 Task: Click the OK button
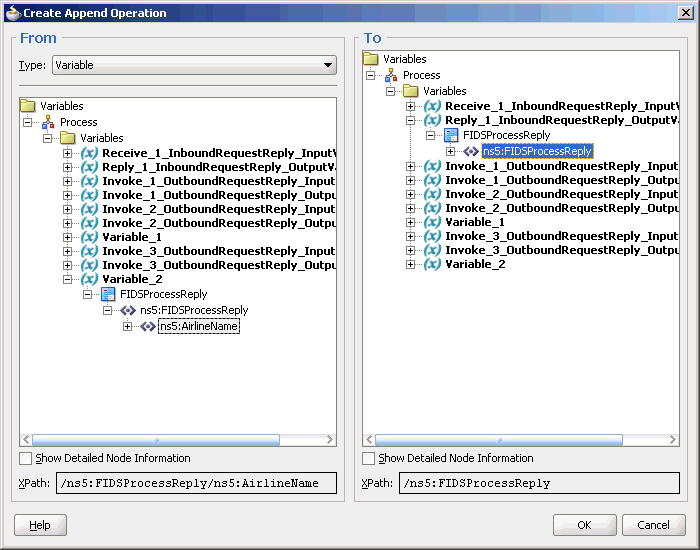pyautogui.click(x=584, y=525)
